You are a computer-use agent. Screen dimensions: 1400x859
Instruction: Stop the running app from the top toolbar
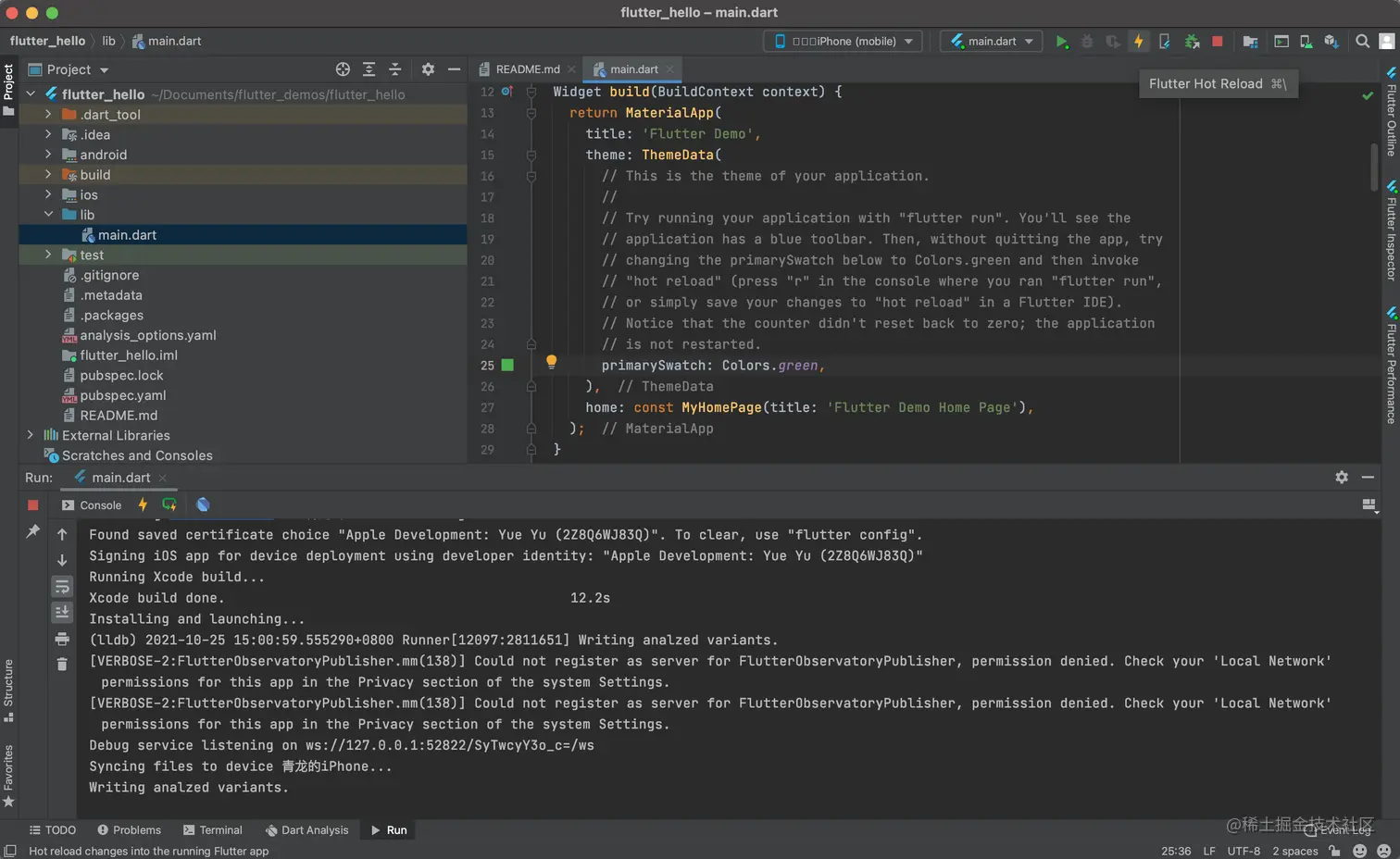click(x=1218, y=42)
